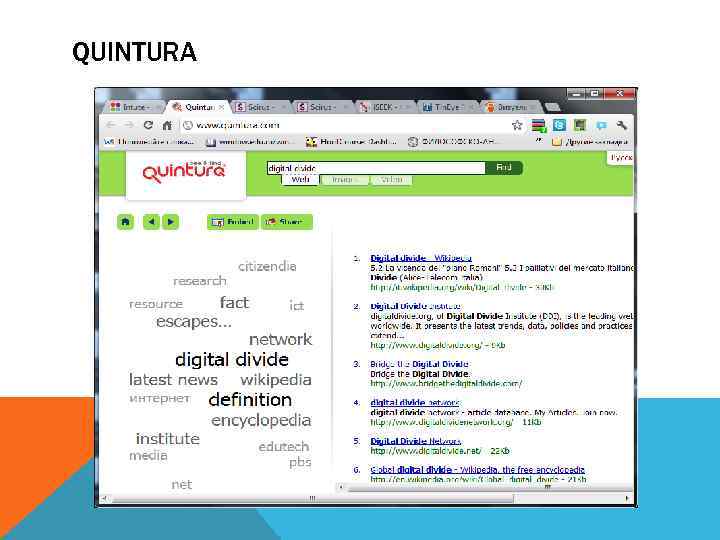The height and width of the screenshot is (540, 720).
Task: Click 'escapes...' in the tag cloud
Action: tap(194, 321)
